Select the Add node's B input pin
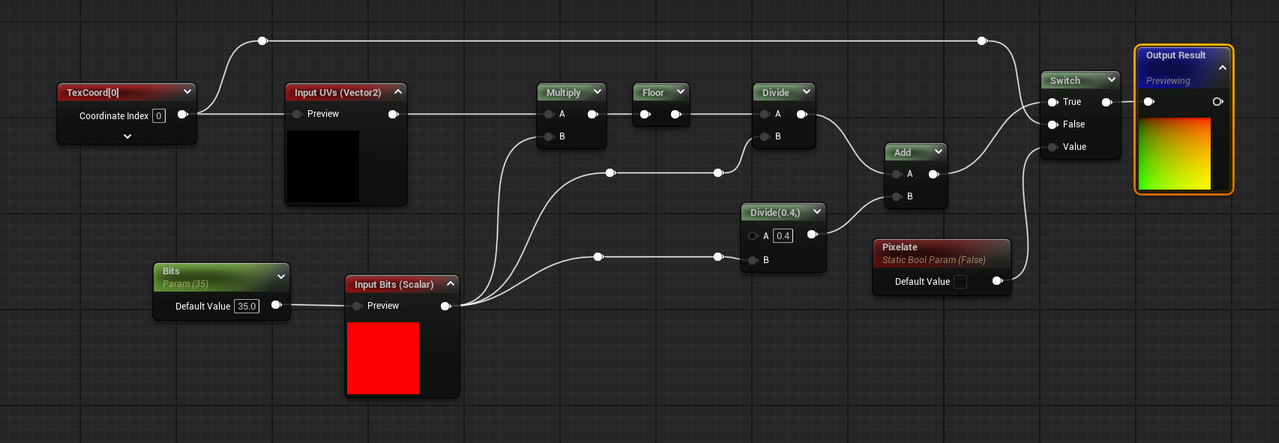Viewport: 1279px width, 443px height. point(897,196)
